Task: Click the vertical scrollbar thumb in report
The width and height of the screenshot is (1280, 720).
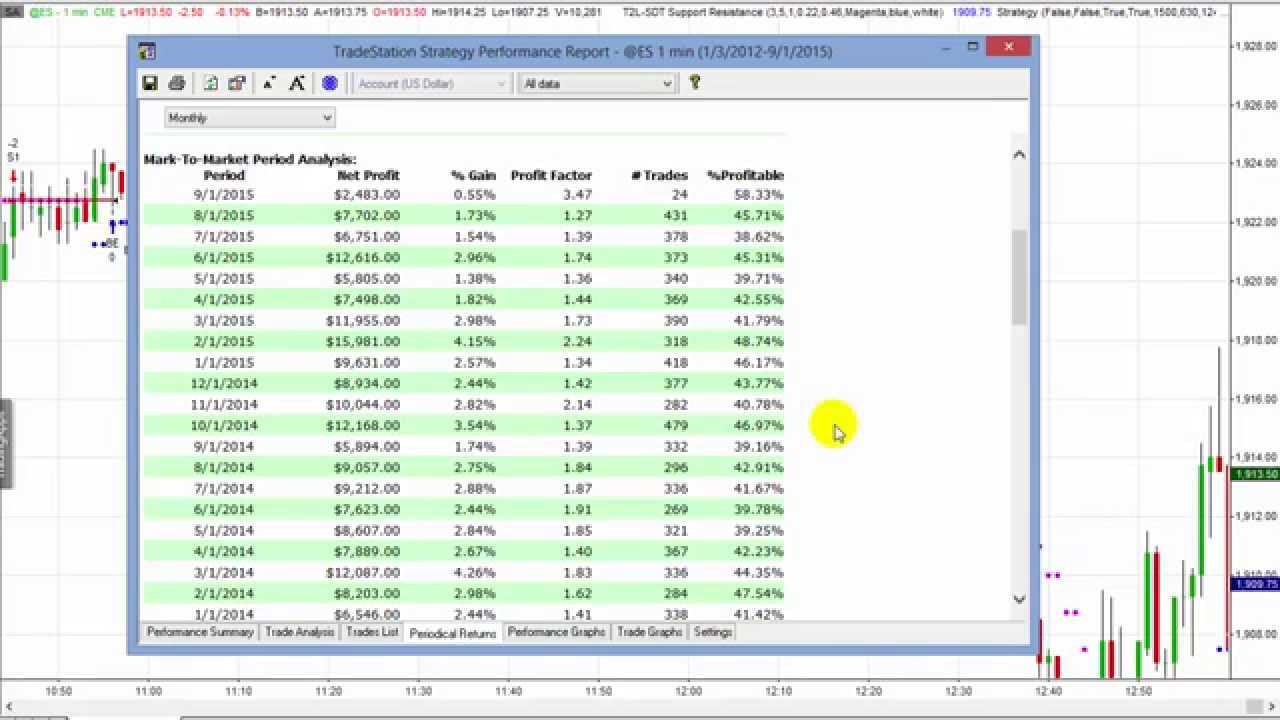Action: [x=1019, y=277]
